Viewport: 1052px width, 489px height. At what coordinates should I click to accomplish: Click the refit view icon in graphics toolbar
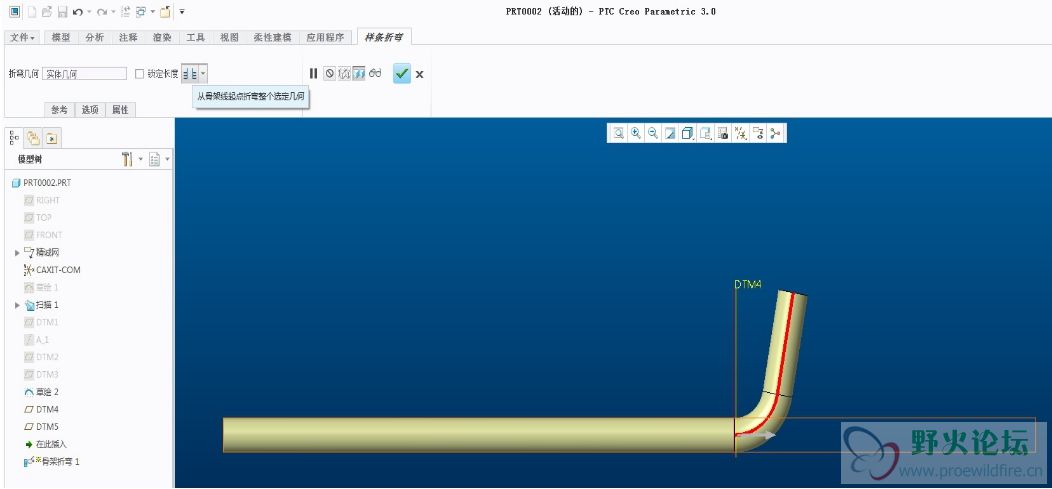pyautogui.click(x=619, y=133)
